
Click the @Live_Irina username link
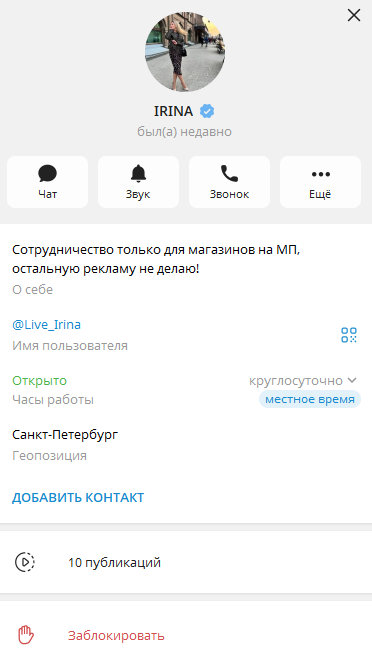(46, 325)
